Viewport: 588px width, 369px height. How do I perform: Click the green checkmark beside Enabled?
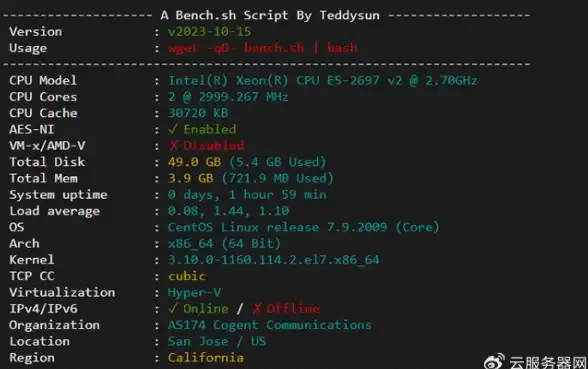click(172, 129)
